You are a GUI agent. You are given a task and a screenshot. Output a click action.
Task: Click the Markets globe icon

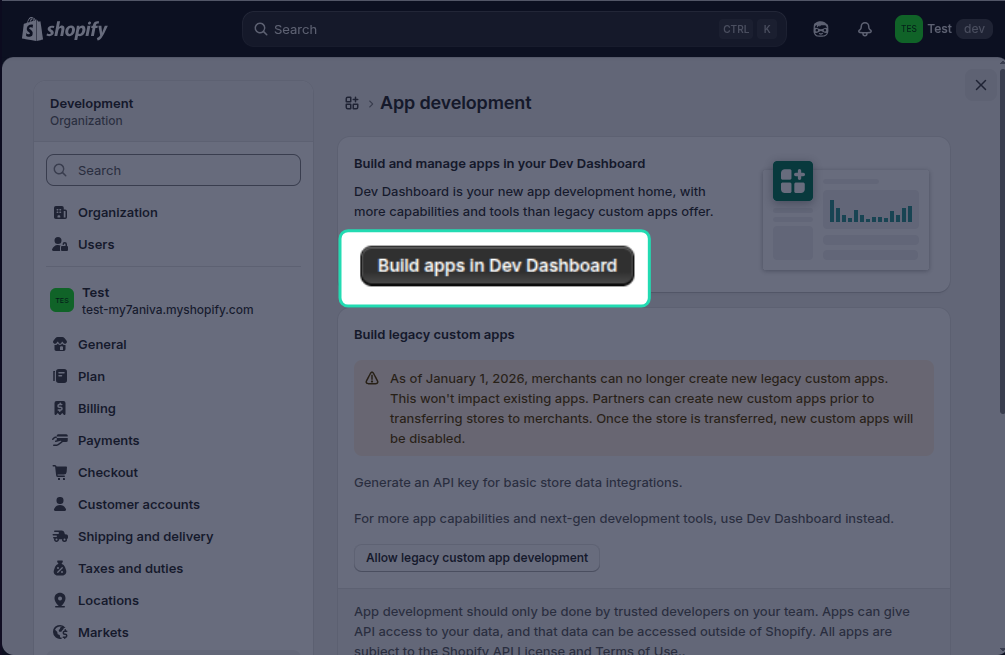click(60, 633)
